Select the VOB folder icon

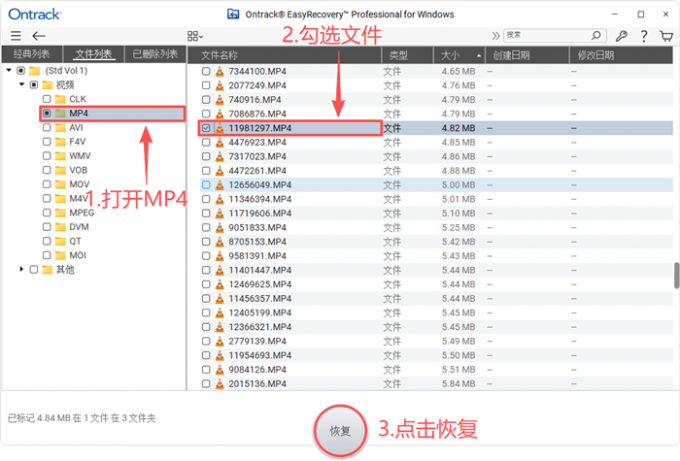[60, 170]
